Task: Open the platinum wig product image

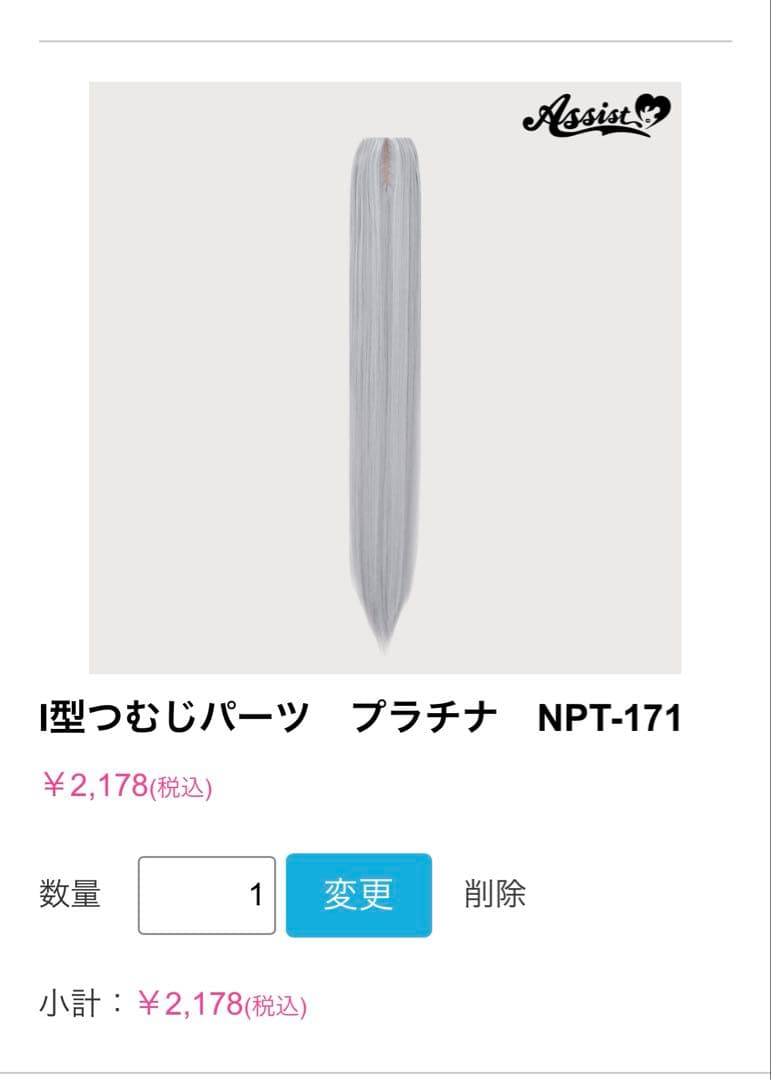Action: [x=385, y=377]
